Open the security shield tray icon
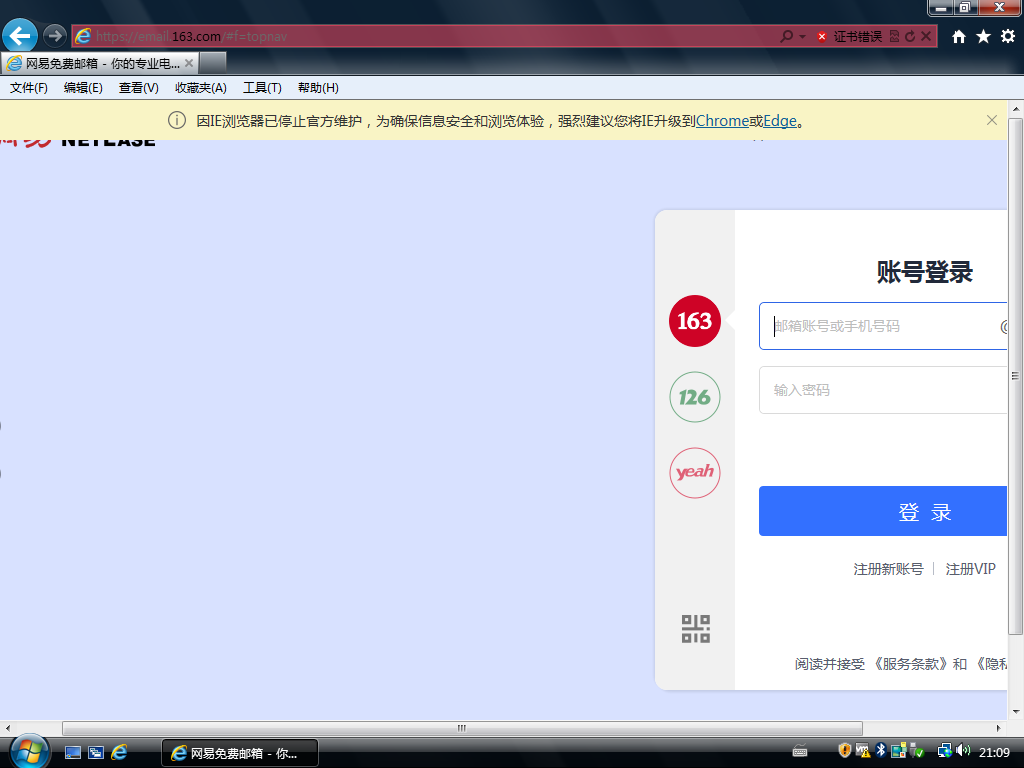The image size is (1024, 768). 844,751
